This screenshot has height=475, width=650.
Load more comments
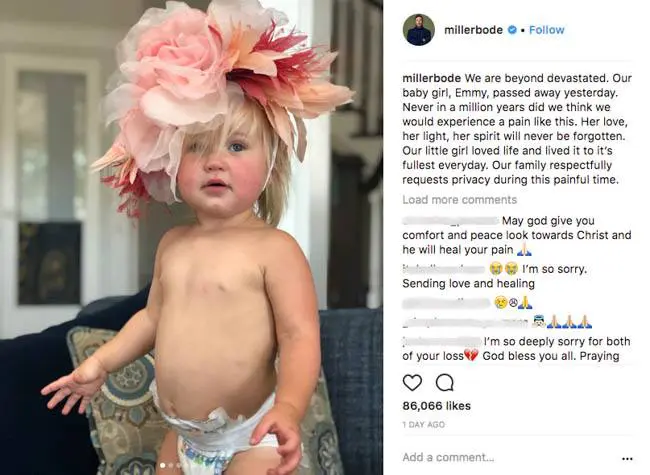click(x=459, y=200)
